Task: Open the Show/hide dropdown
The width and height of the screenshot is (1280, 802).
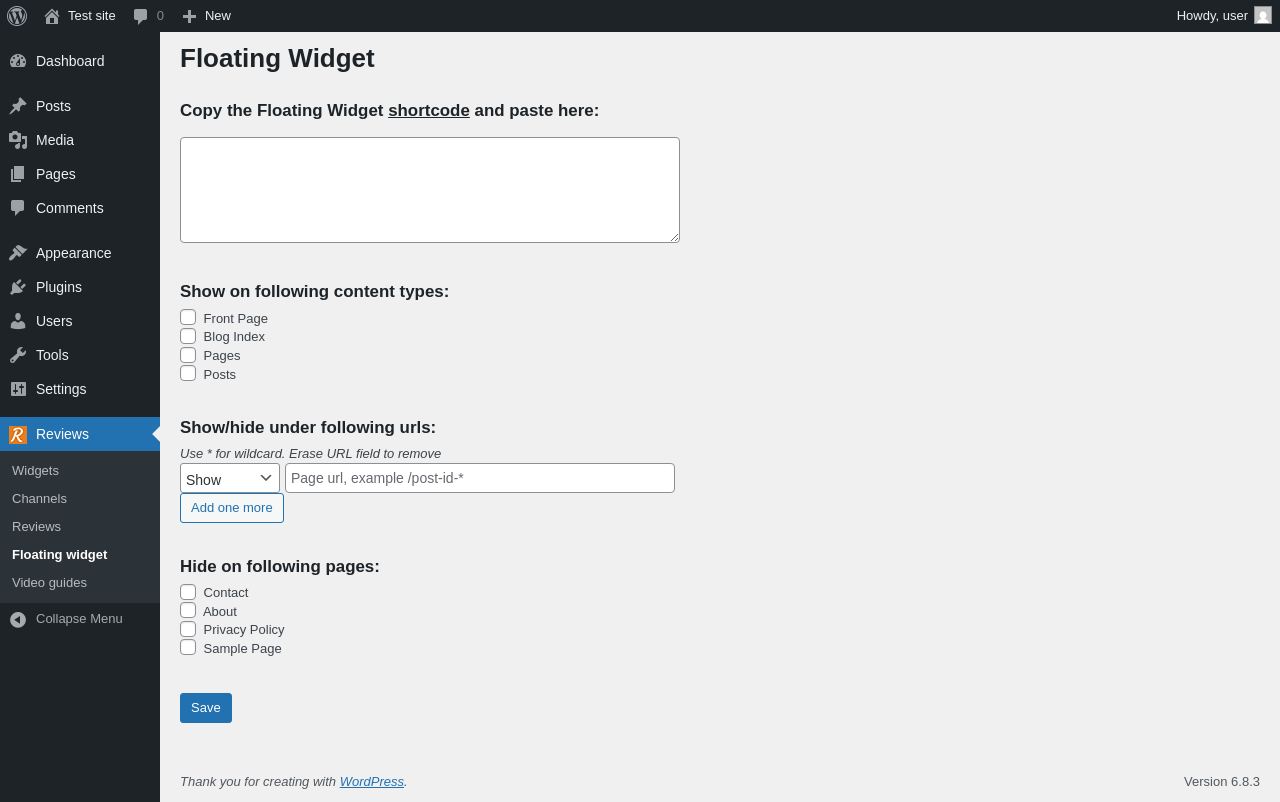Action: click(230, 478)
